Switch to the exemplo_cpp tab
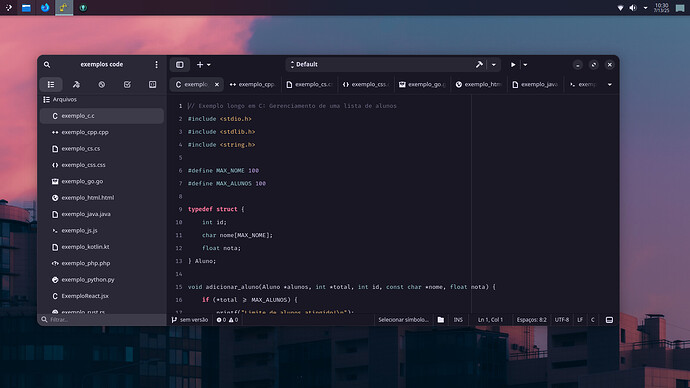This screenshot has width=690, height=388. [x=253, y=84]
